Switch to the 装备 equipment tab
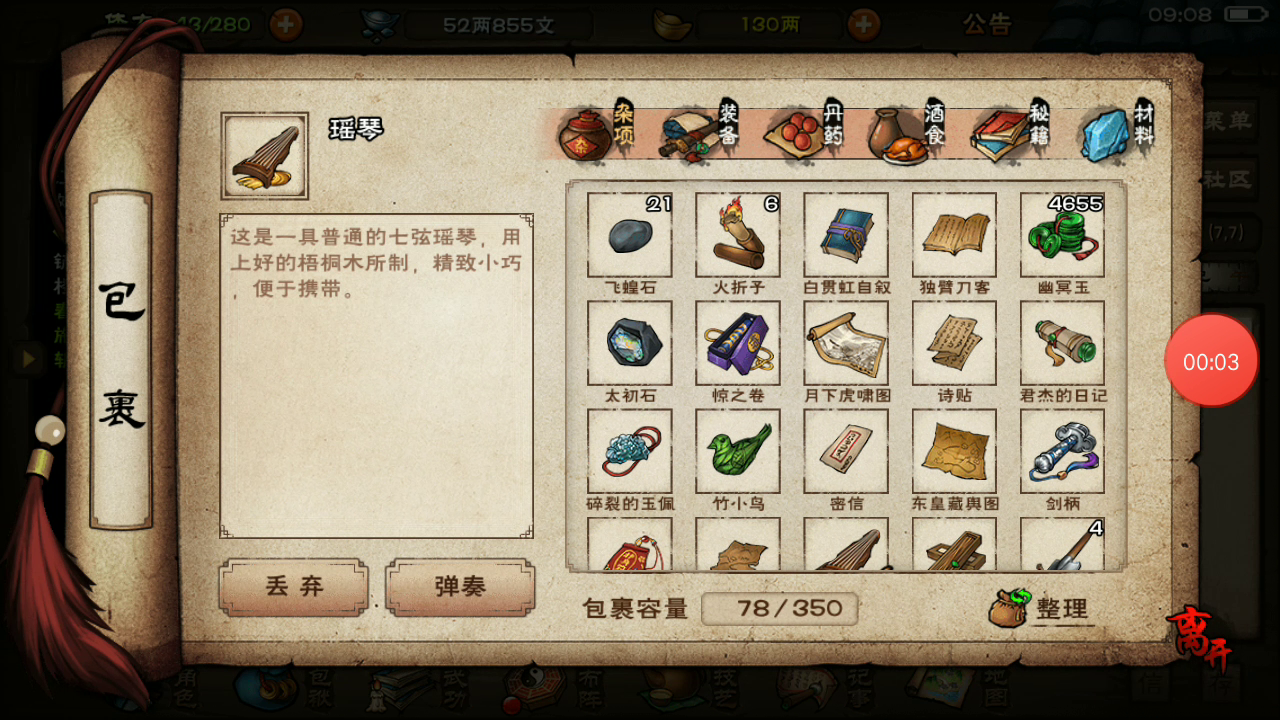The width and height of the screenshot is (1280, 720). [699, 132]
